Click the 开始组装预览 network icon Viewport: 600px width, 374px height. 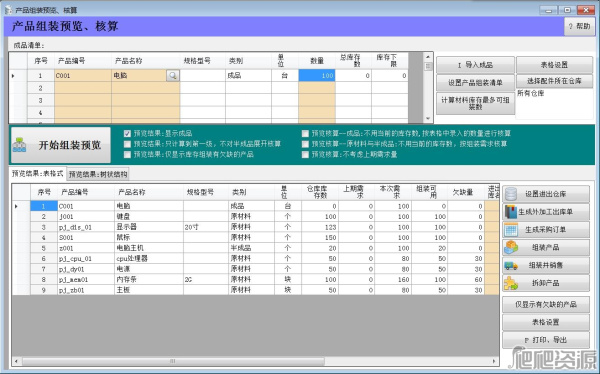pos(20,145)
